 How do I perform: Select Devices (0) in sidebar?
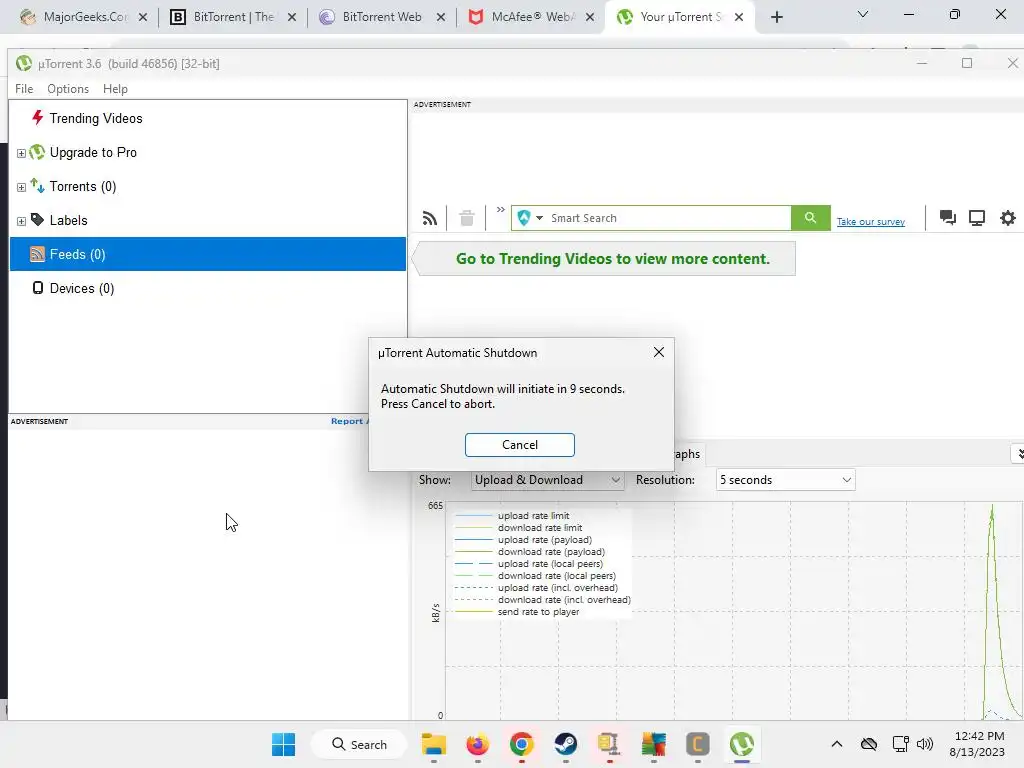point(82,288)
